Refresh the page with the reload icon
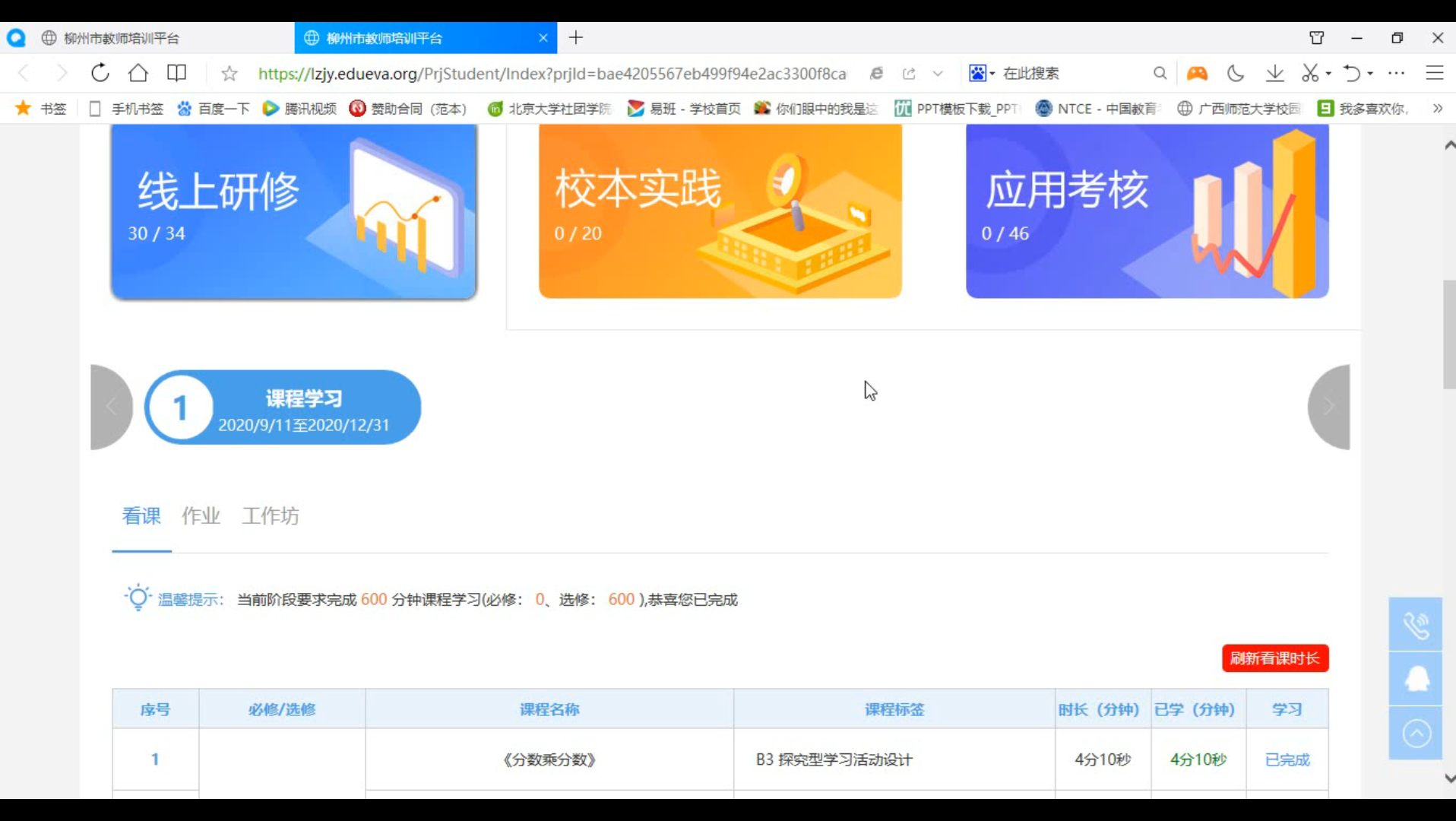 coord(100,73)
